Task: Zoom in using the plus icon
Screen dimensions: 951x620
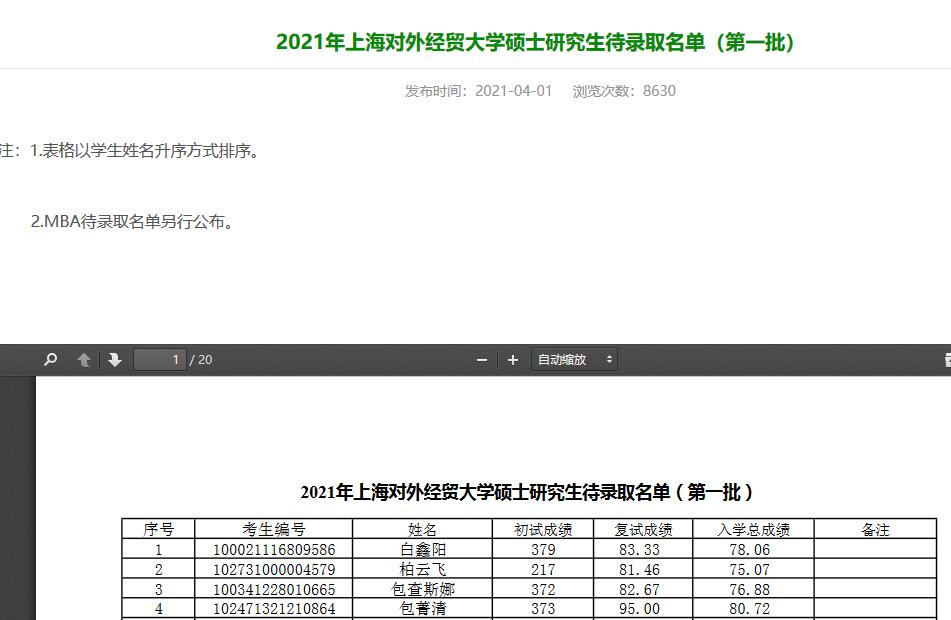Action: 512,359
